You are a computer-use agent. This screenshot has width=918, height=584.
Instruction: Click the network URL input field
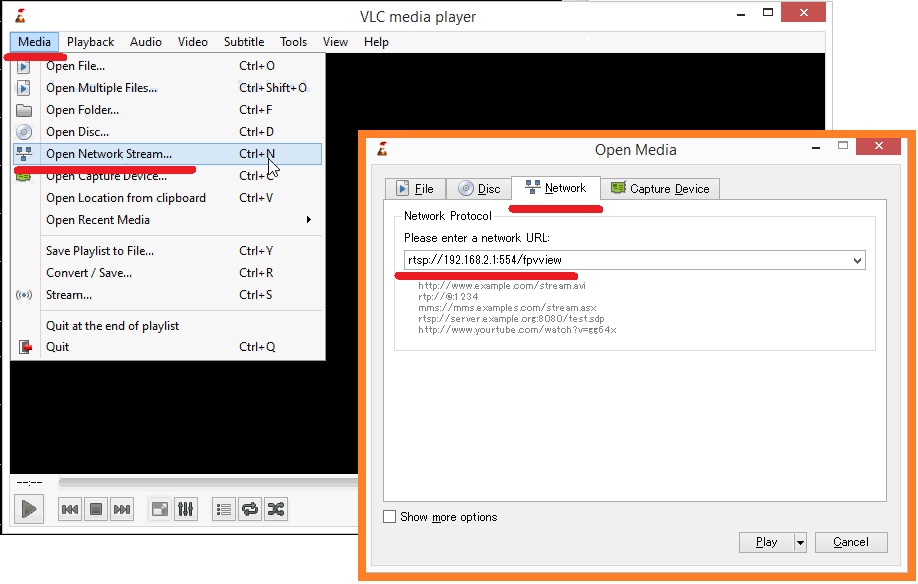coord(620,261)
